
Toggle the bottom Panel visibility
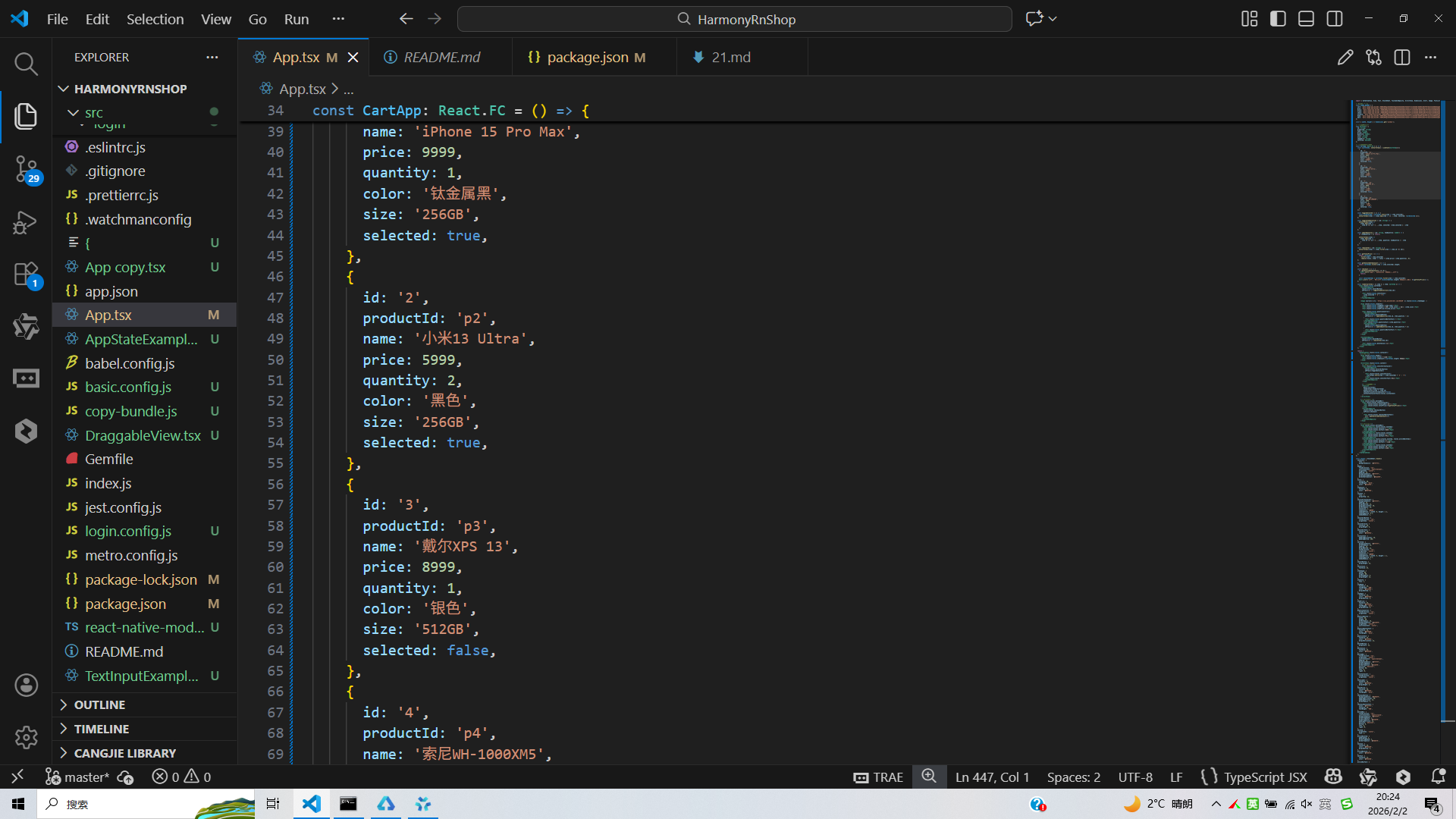(1306, 19)
